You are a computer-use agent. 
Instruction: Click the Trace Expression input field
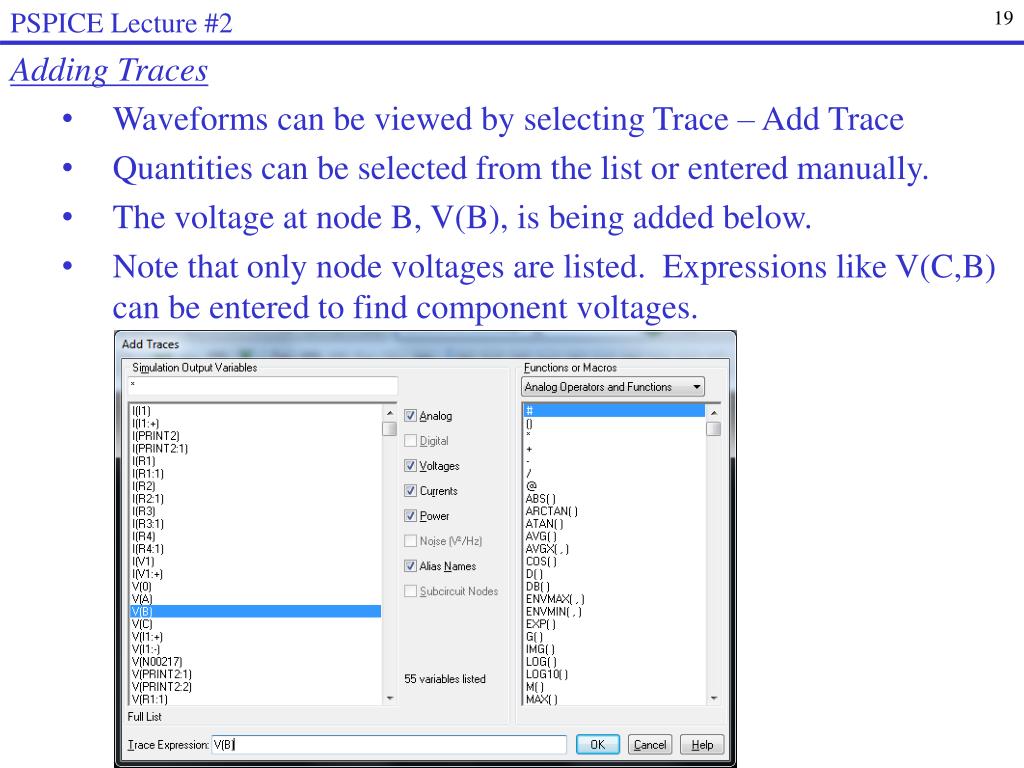click(x=389, y=744)
